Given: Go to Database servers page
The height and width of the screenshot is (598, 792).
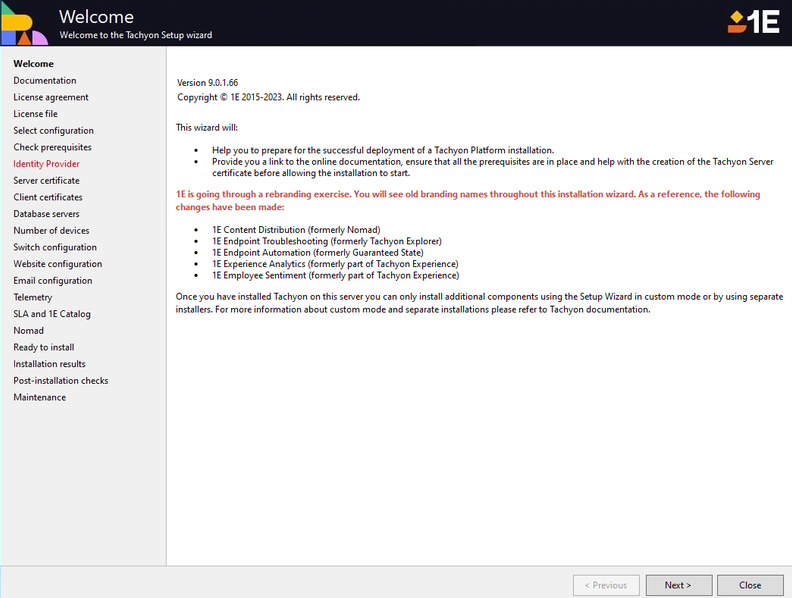Looking at the screenshot, I should pos(46,214).
